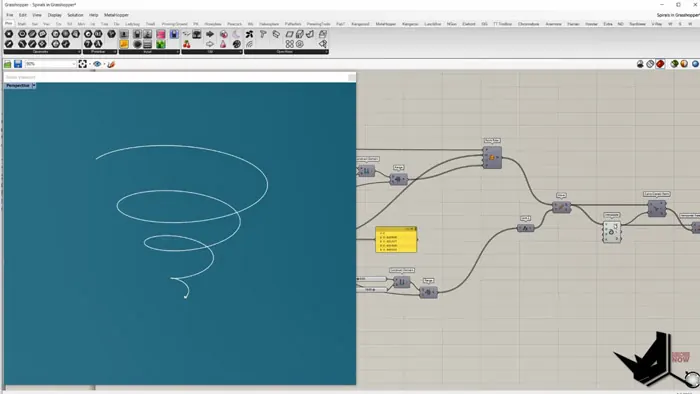Open the Solution menu
700x394 pixels.
tap(75, 15)
